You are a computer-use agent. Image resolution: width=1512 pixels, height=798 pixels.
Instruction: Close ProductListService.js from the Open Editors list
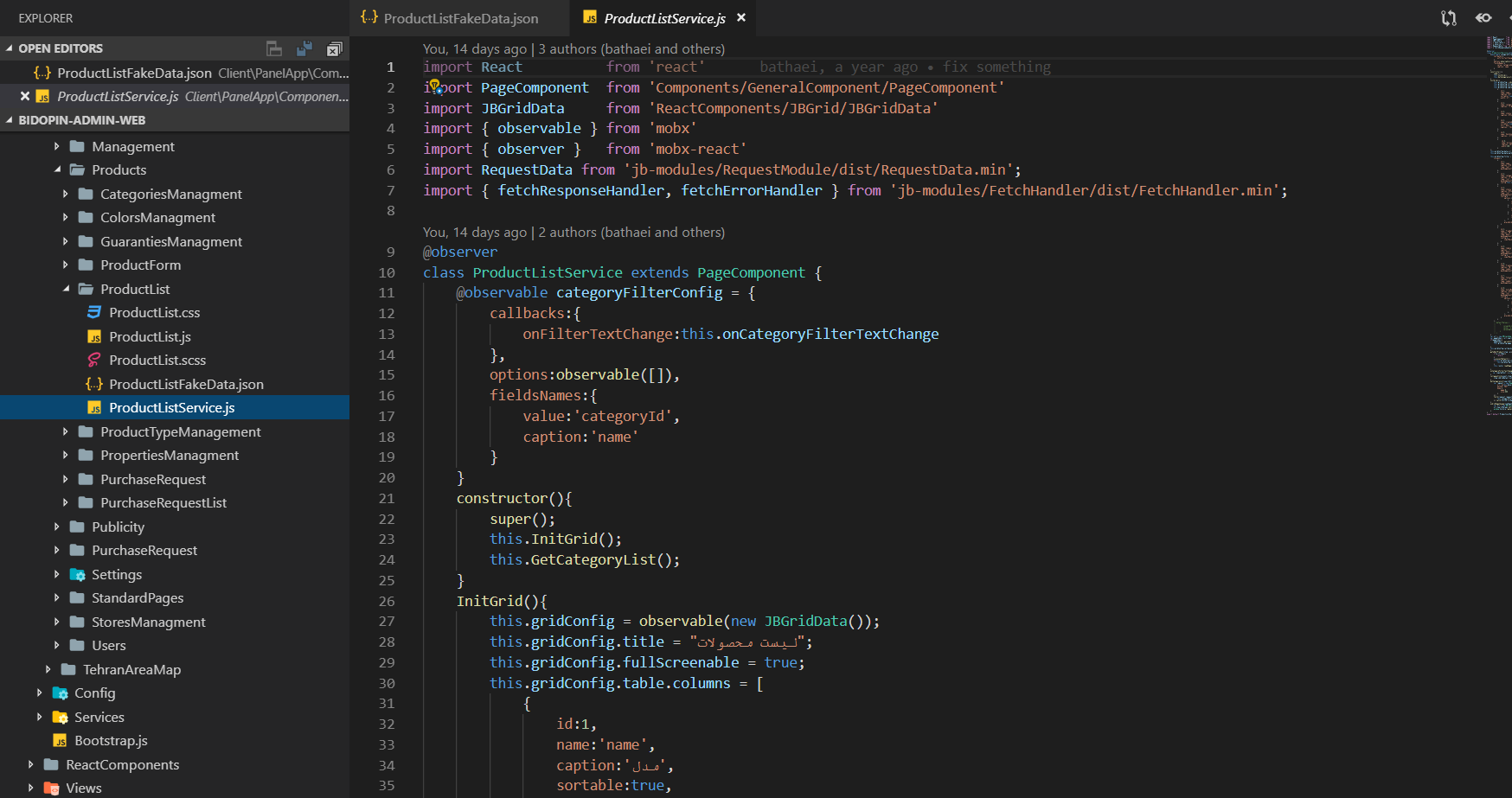click(24, 96)
